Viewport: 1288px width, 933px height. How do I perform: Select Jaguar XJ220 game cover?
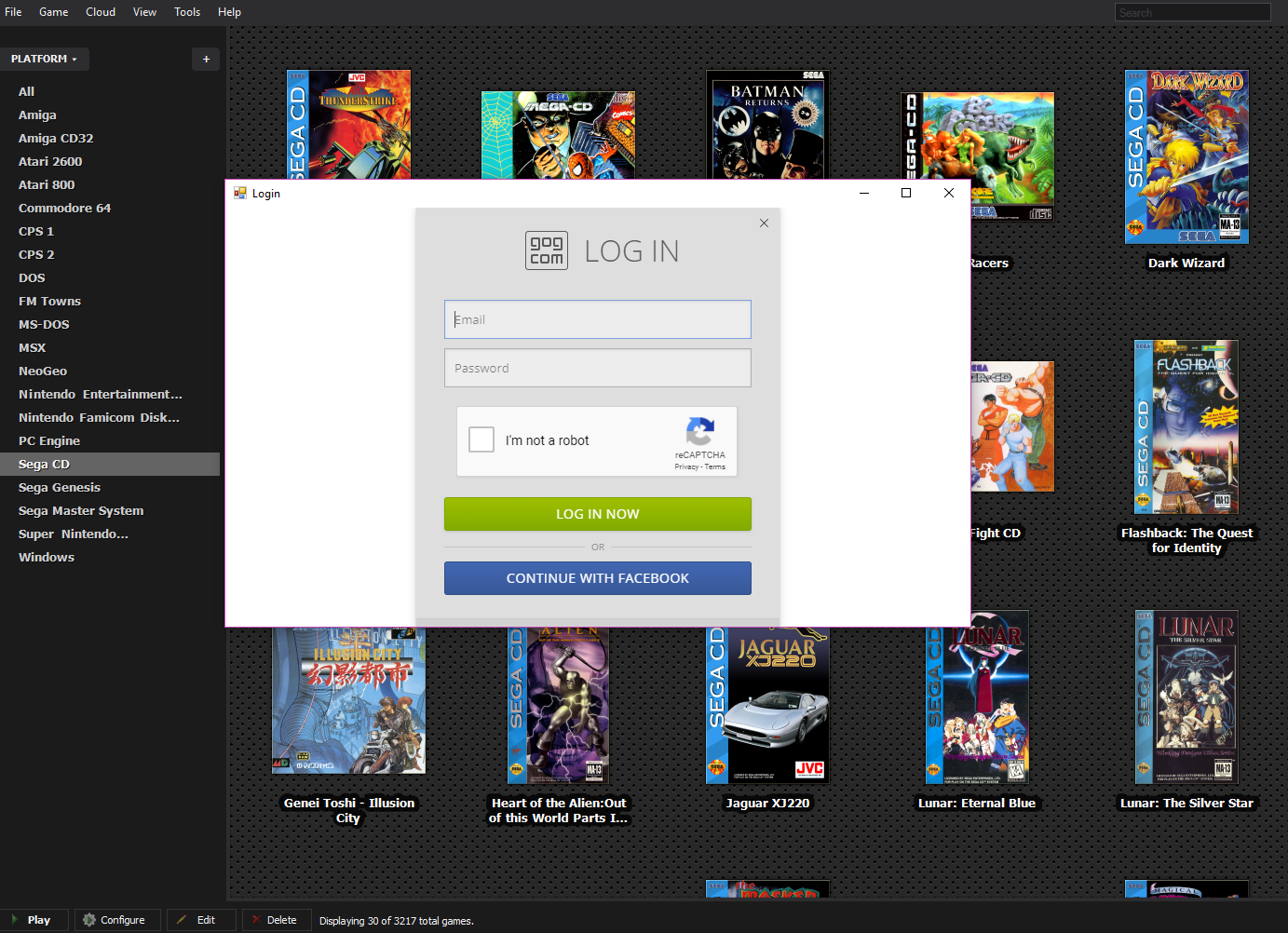pyautogui.click(x=767, y=705)
